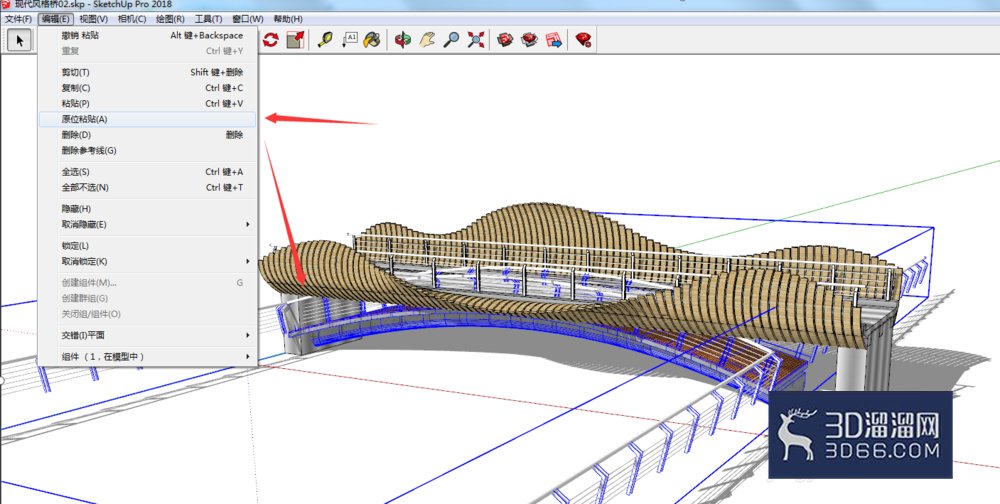This screenshot has height=504, width=1000.
Task: Open the 相机(C) menu
Action: point(131,19)
